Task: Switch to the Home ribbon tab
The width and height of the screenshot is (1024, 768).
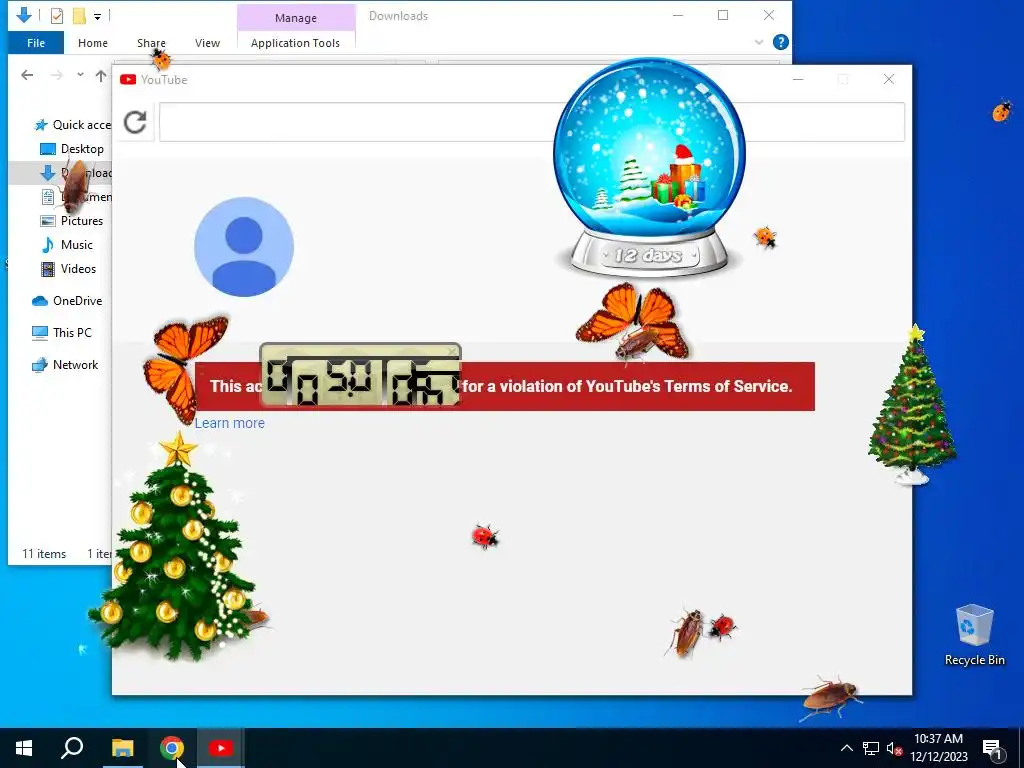Action: [93, 43]
